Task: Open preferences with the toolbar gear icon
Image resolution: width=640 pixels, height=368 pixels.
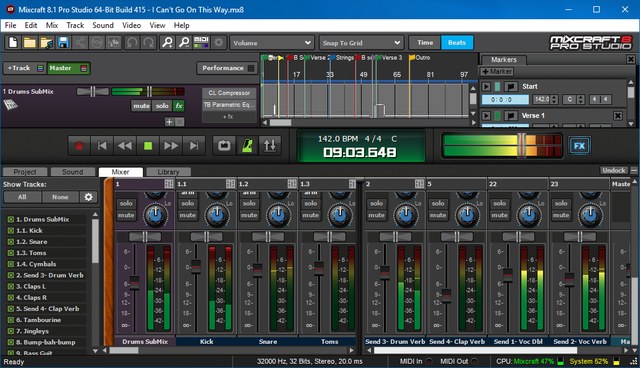Action: click(219, 42)
